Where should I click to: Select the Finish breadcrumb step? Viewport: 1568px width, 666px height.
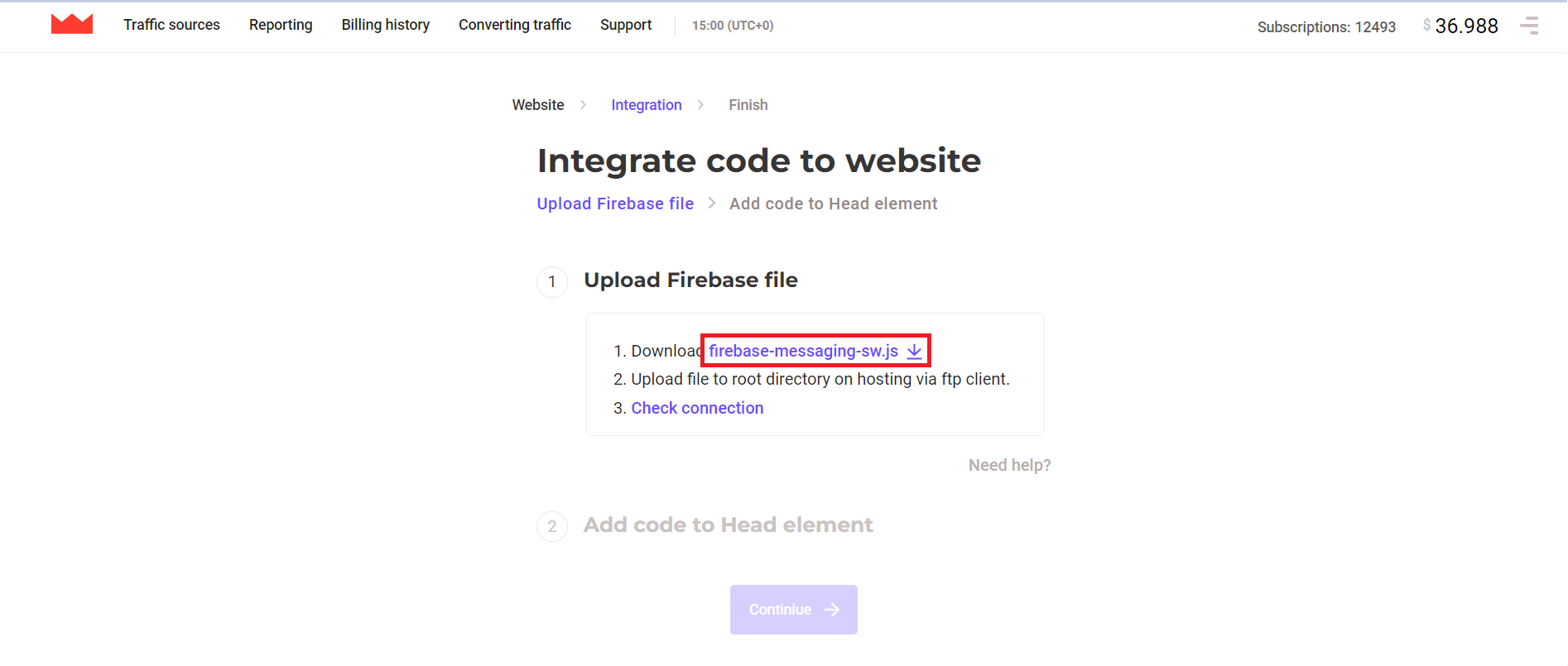(748, 105)
